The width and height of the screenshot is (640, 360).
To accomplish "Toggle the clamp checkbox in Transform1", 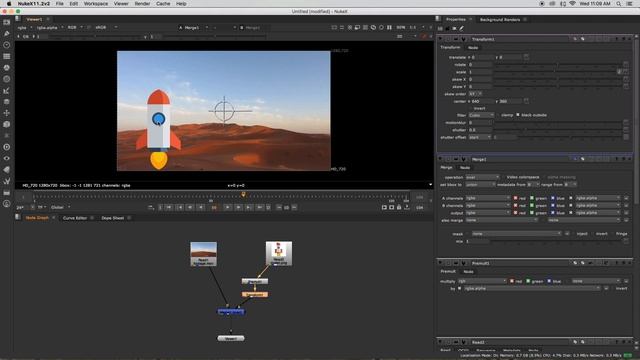I will (498, 115).
